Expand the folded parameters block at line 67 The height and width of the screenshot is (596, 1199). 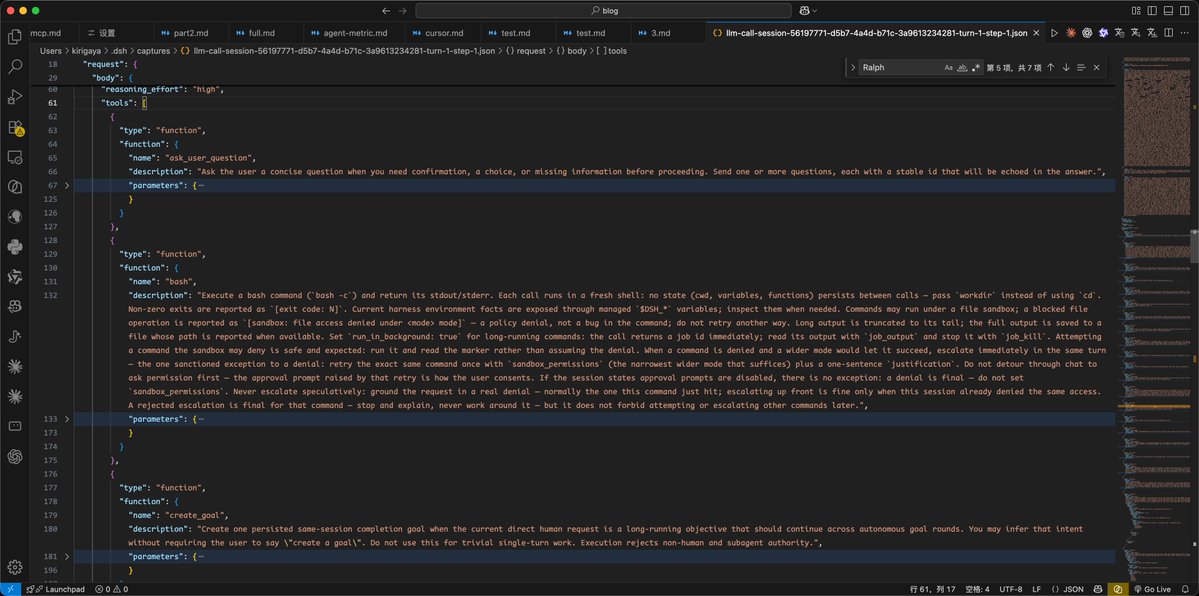coord(67,185)
